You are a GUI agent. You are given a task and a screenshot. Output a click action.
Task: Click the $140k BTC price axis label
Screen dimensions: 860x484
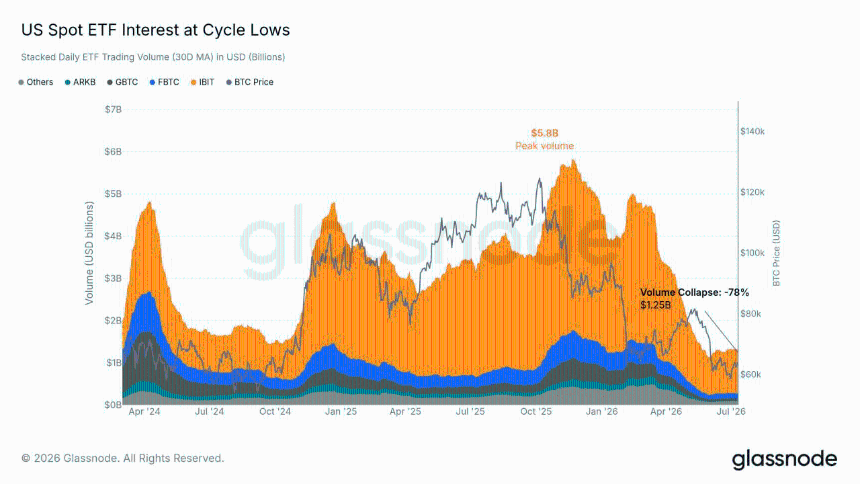click(x=752, y=132)
